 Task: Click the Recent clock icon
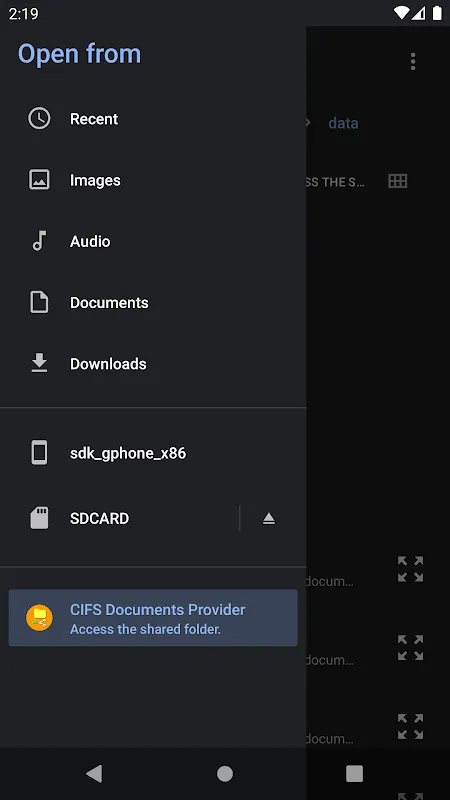(39, 118)
